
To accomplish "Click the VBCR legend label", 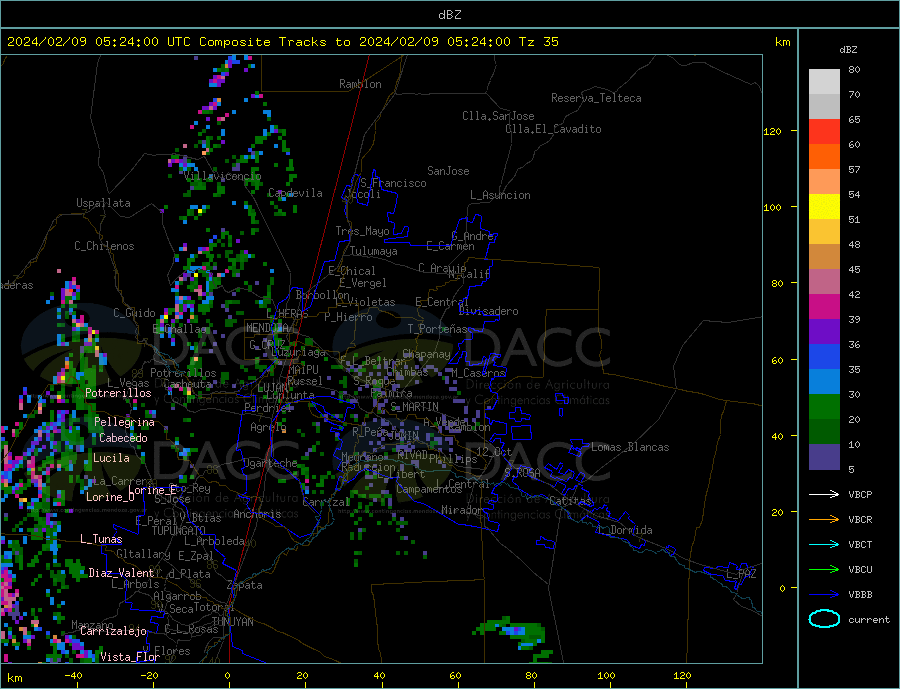I will (x=860, y=520).
